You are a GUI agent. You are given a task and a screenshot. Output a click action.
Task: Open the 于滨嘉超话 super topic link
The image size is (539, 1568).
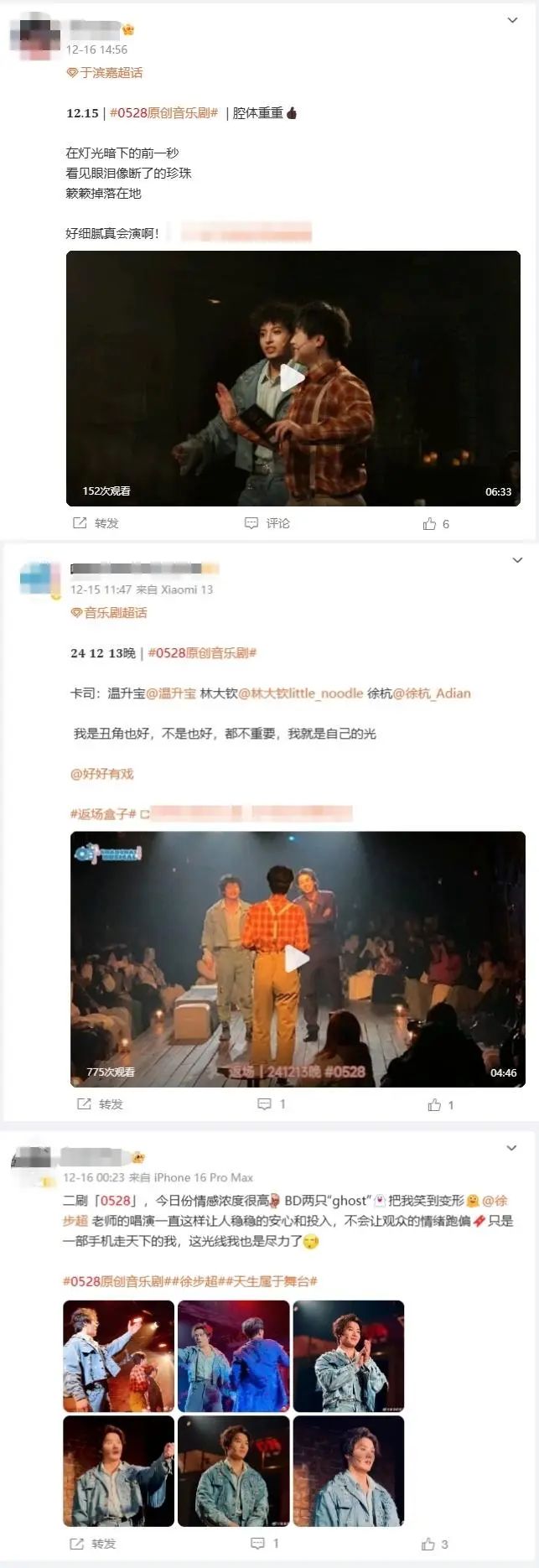pyautogui.click(x=105, y=73)
